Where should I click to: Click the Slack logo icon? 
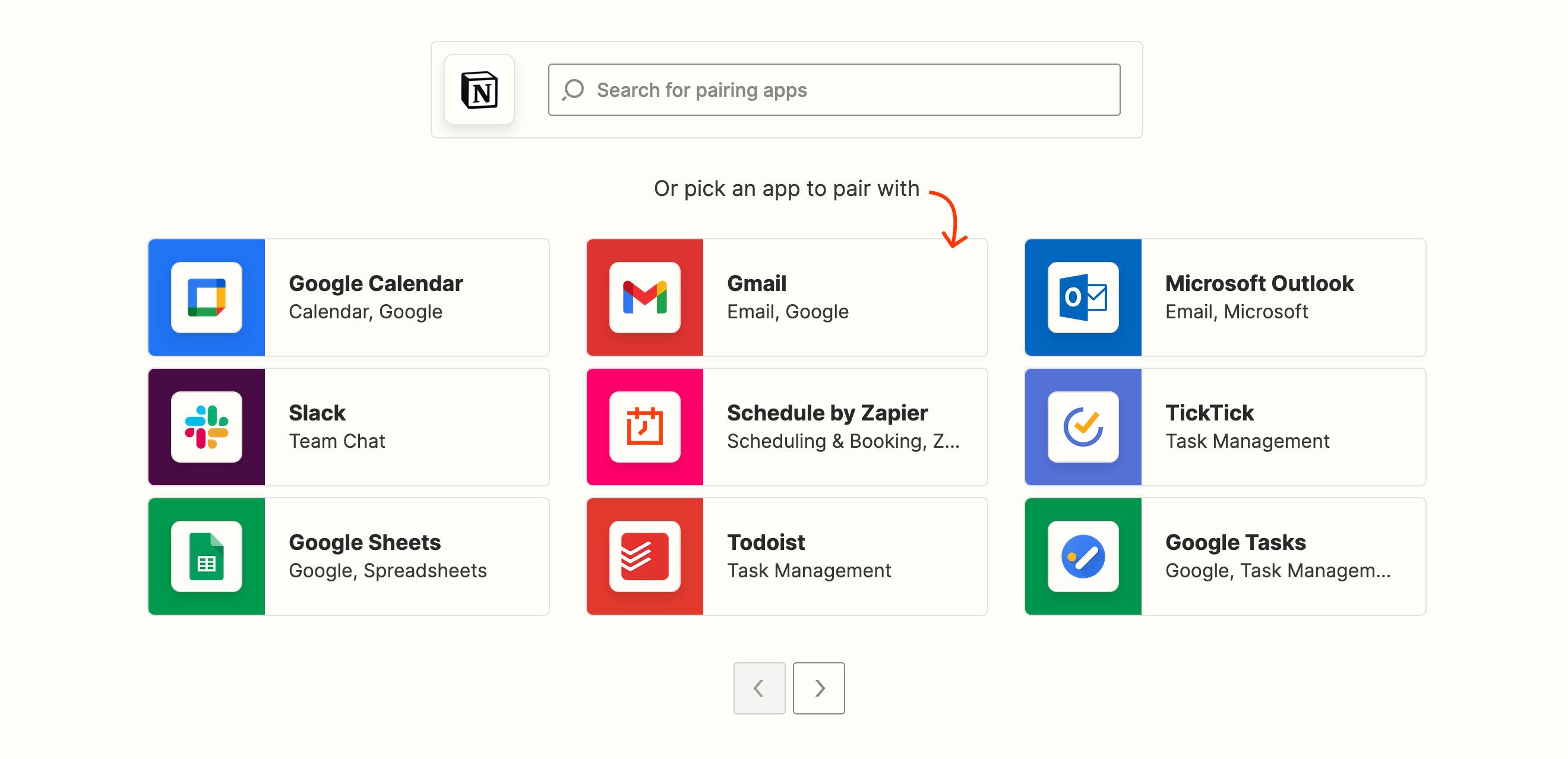point(206,426)
